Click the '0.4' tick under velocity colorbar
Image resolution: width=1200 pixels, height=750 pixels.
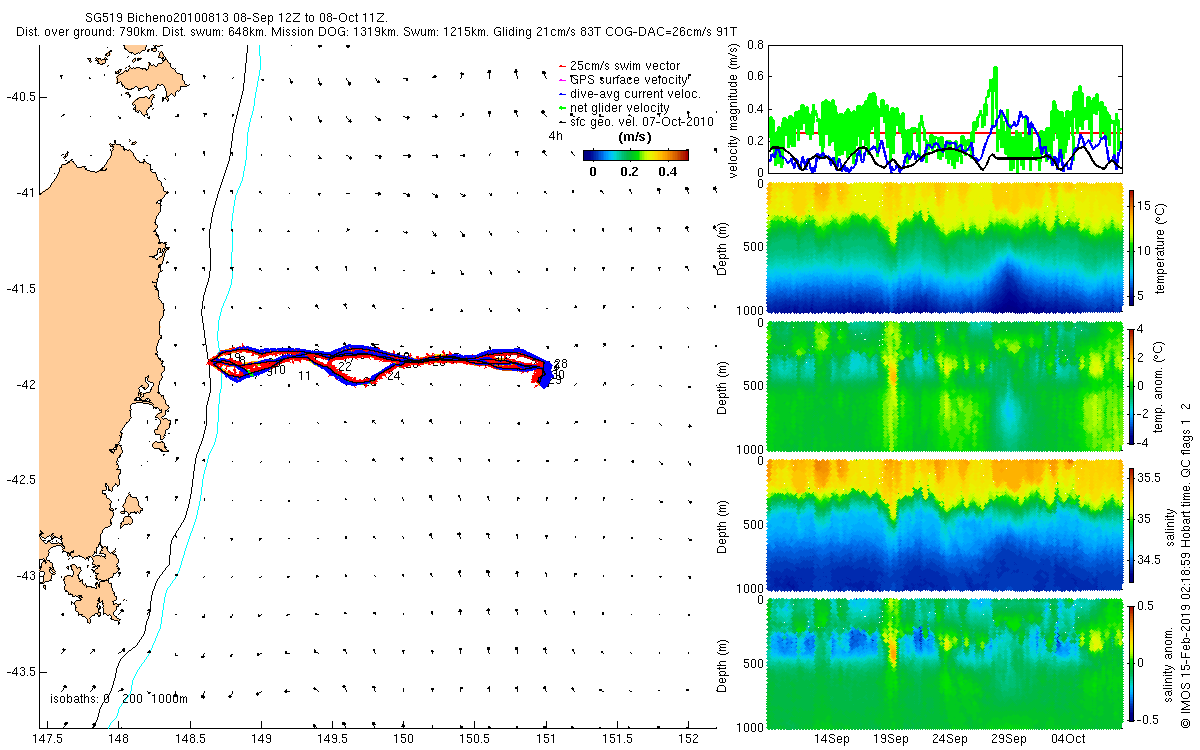[668, 172]
